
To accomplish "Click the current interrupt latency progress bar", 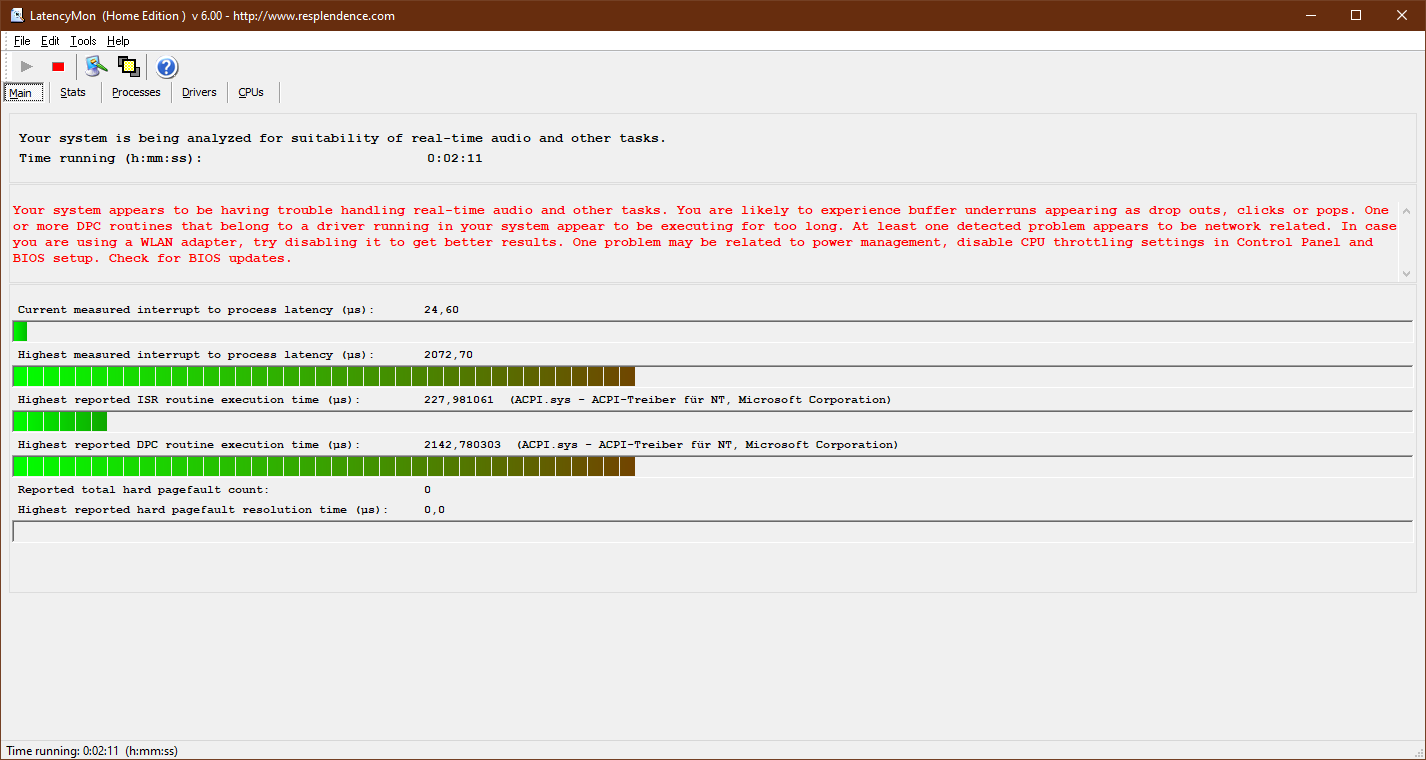I will coord(713,331).
